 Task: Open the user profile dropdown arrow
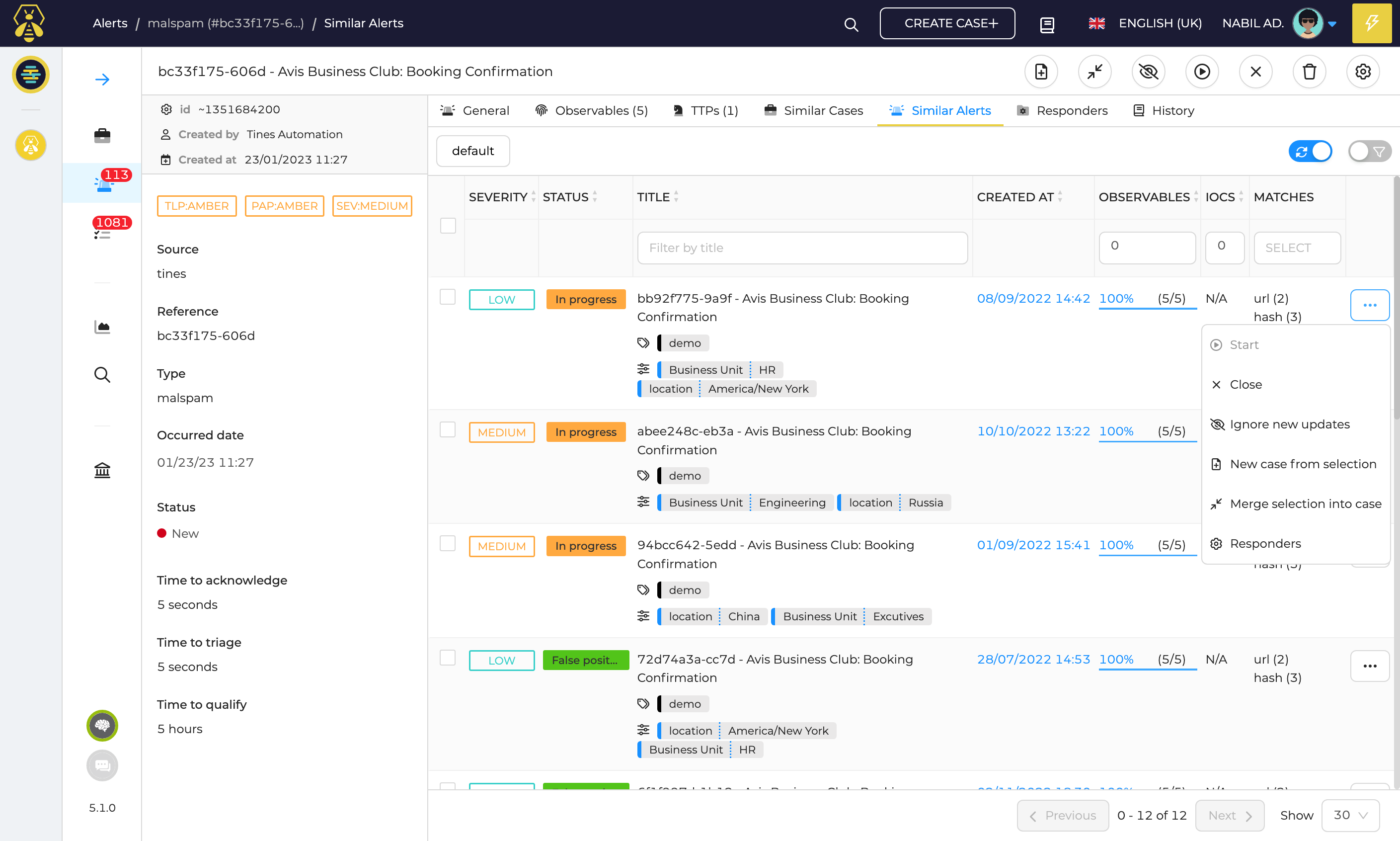[1332, 24]
